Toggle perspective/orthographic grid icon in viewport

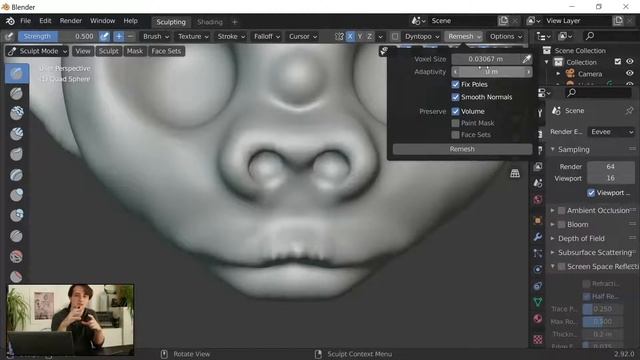515,173
